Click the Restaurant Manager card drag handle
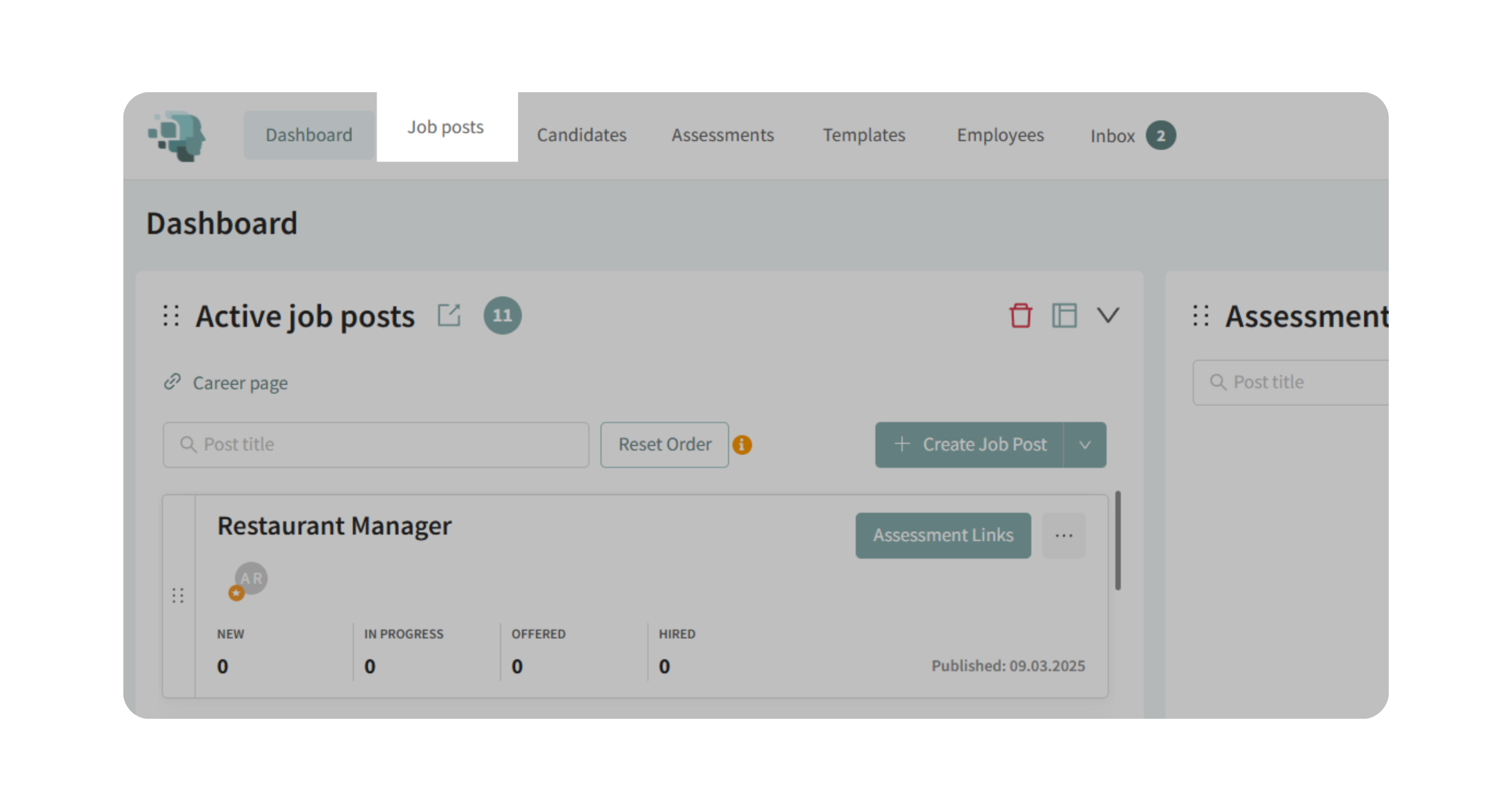 178,596
